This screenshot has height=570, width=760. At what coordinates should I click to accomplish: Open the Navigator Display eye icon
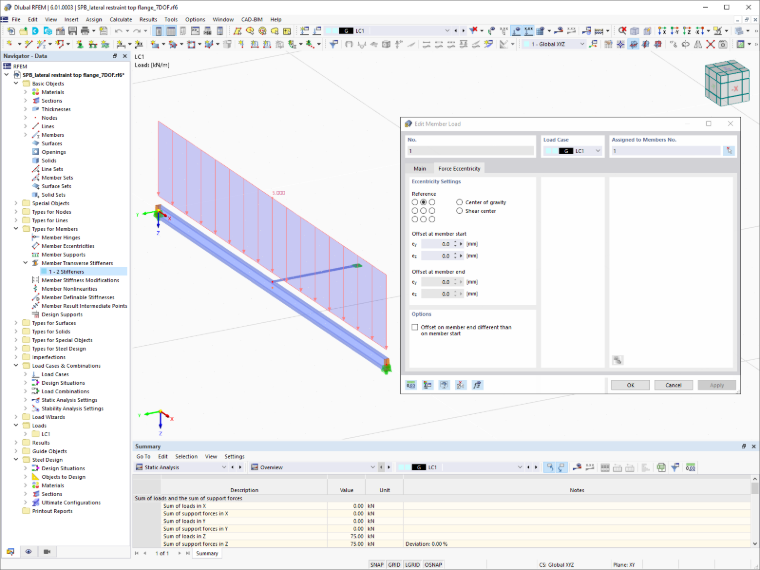29,552
